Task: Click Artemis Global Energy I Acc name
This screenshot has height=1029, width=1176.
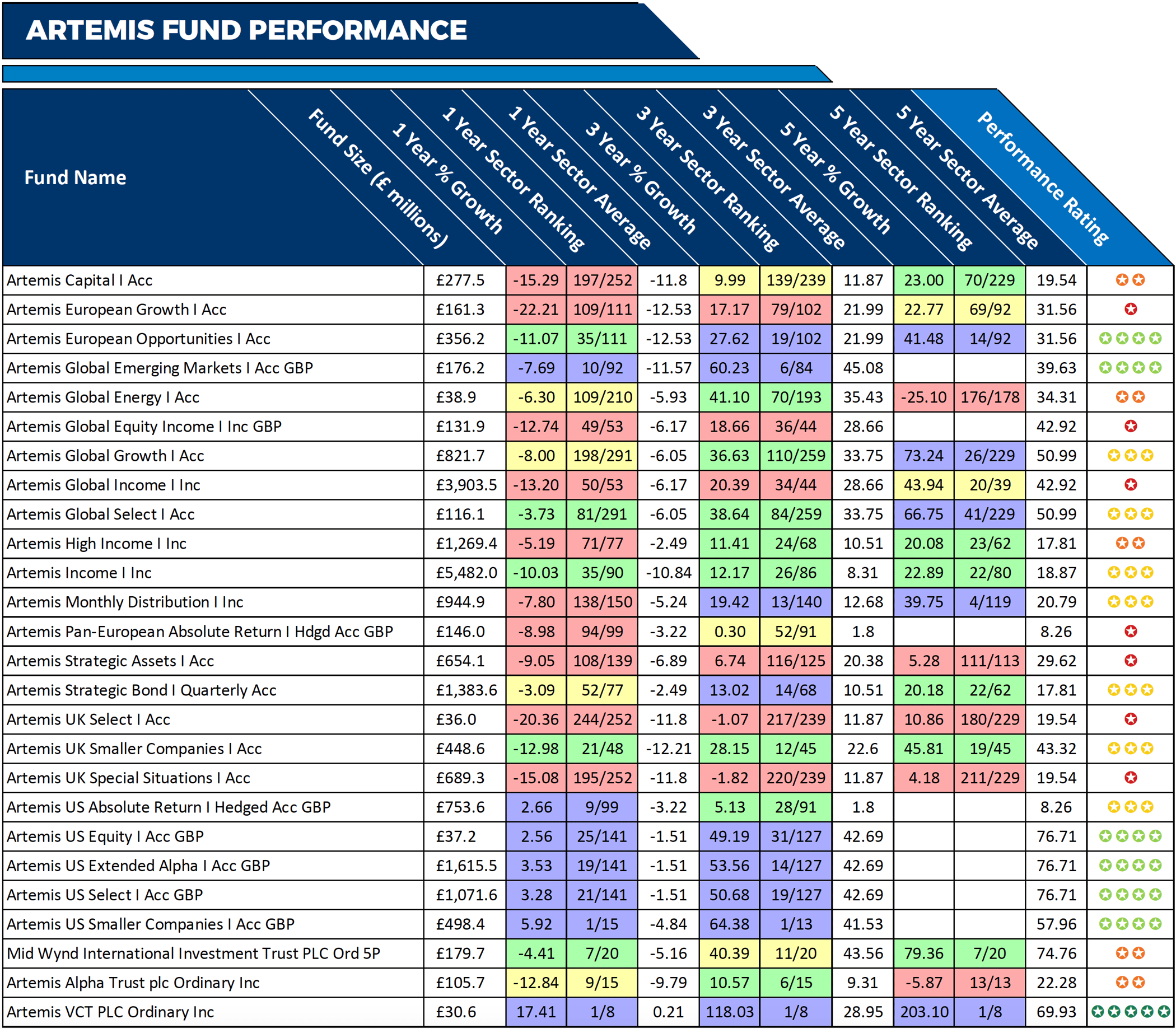Action: tap(103, 397)
